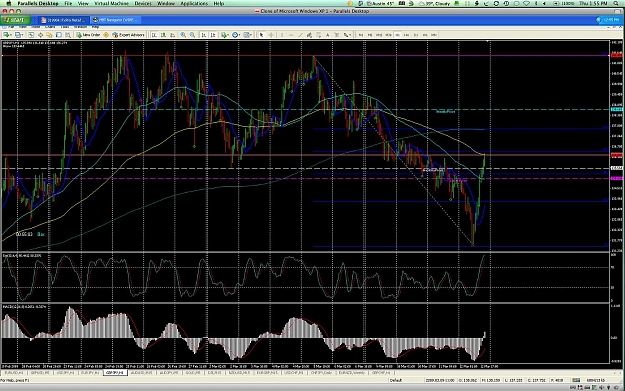Click the first Windows taskbar window button
Viewport: 625px width, 391px height.
point(65,20)
